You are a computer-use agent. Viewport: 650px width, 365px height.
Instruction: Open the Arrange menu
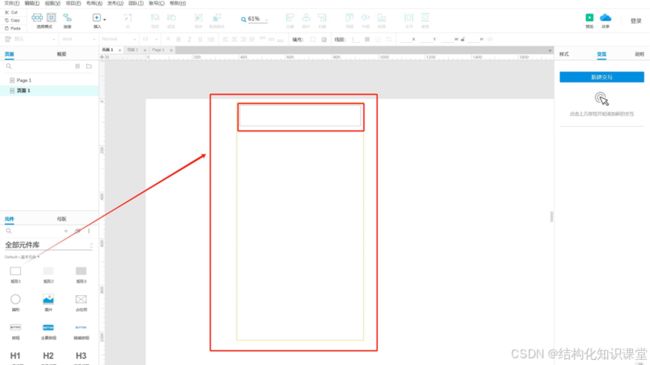(x=94, y=3)
